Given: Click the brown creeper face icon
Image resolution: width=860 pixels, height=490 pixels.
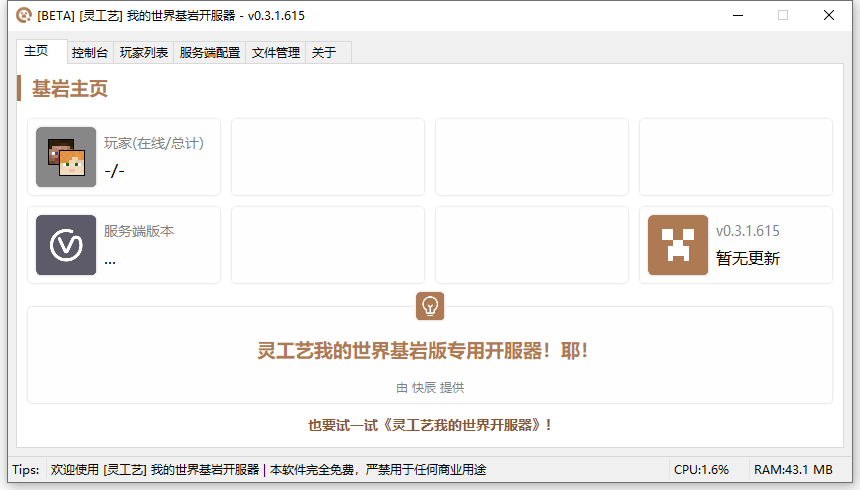Looking at the screenshot, I should click(x=678, y=245).
